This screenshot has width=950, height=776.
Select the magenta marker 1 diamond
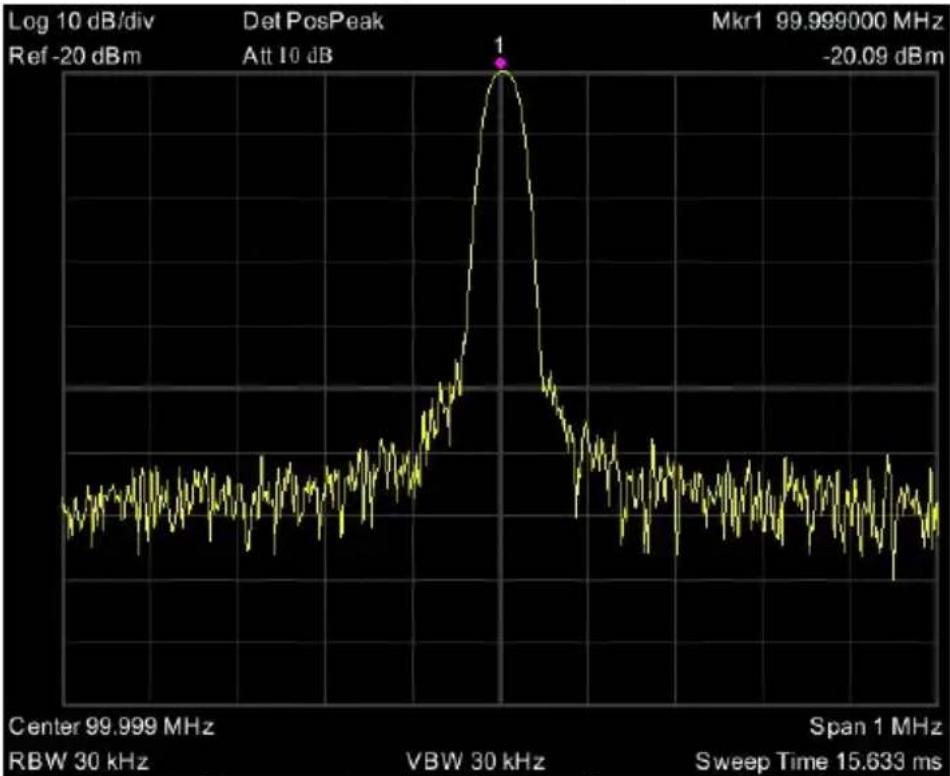500,63
